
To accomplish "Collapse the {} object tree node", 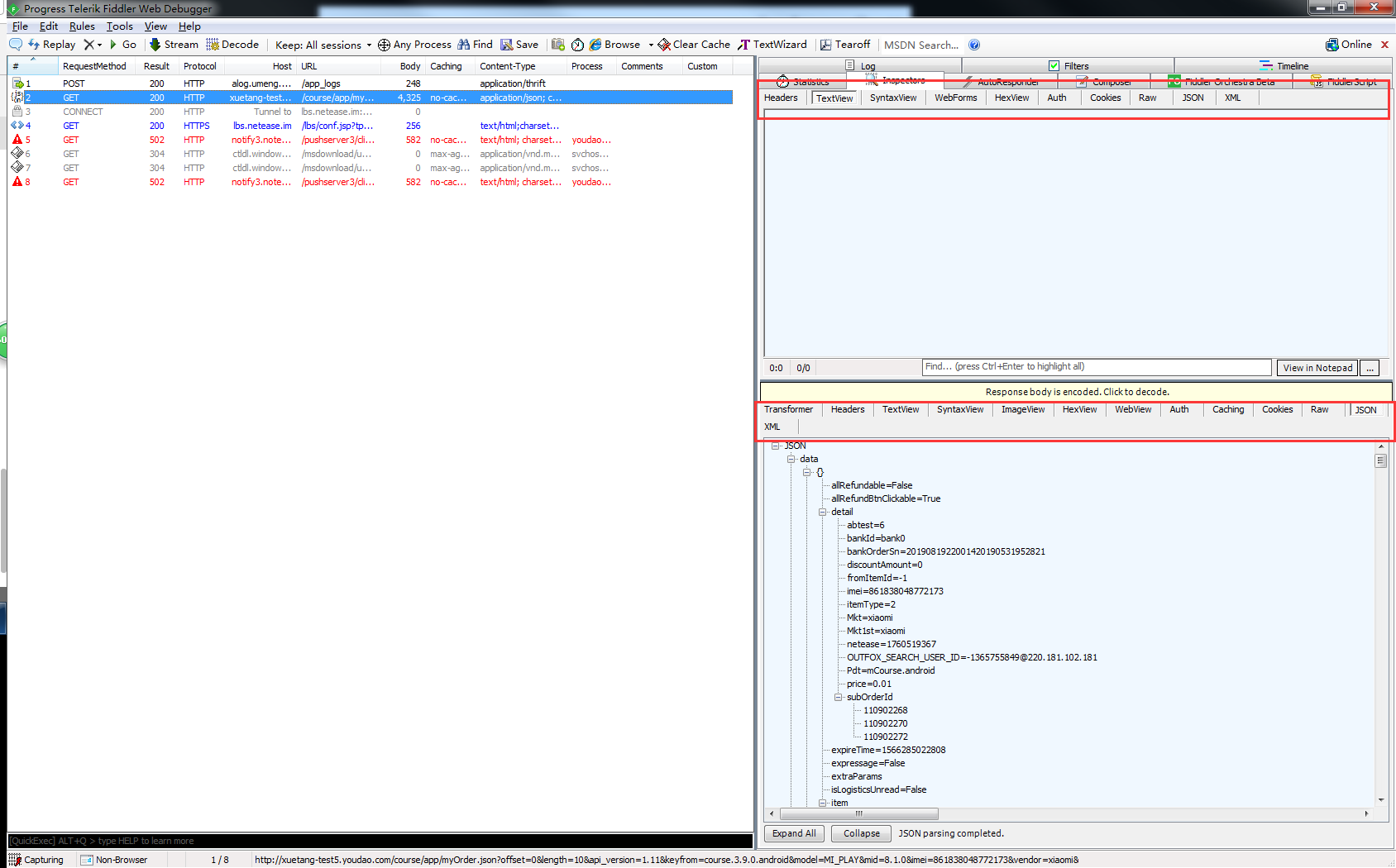I will click(807, 472).
